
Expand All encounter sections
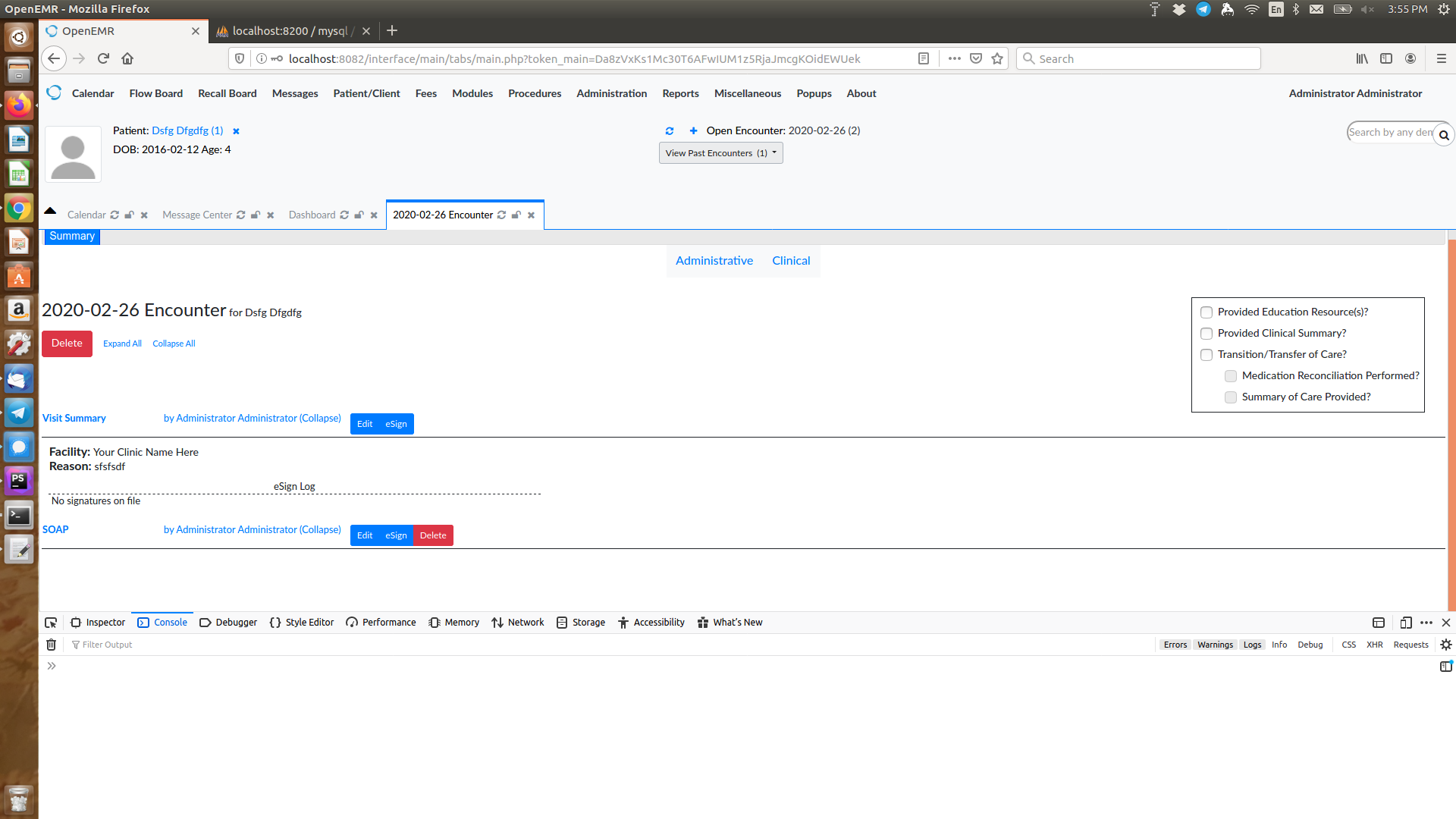(x=122, y=343)
